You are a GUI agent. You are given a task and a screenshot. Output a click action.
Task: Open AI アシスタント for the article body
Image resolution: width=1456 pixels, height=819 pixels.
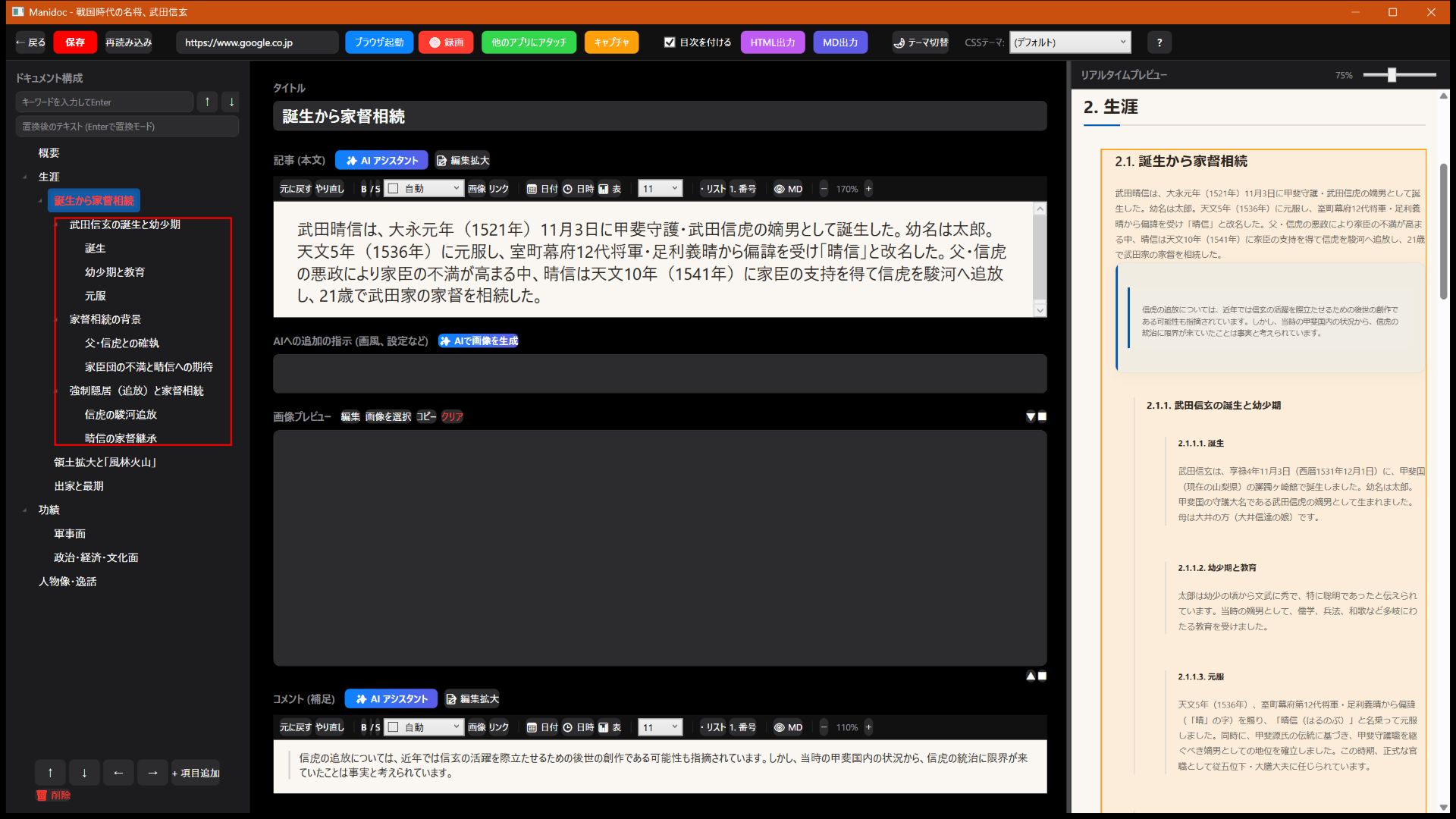pos(381,160)
